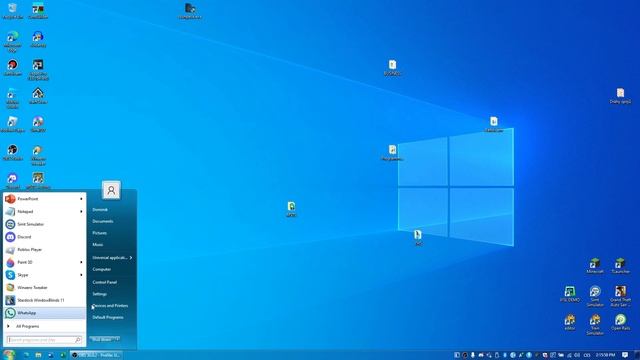This screenshot has width=640, height=360.
Task: Select the DEMO shortcut left of Simt Simulator
Action: point(570,293)
